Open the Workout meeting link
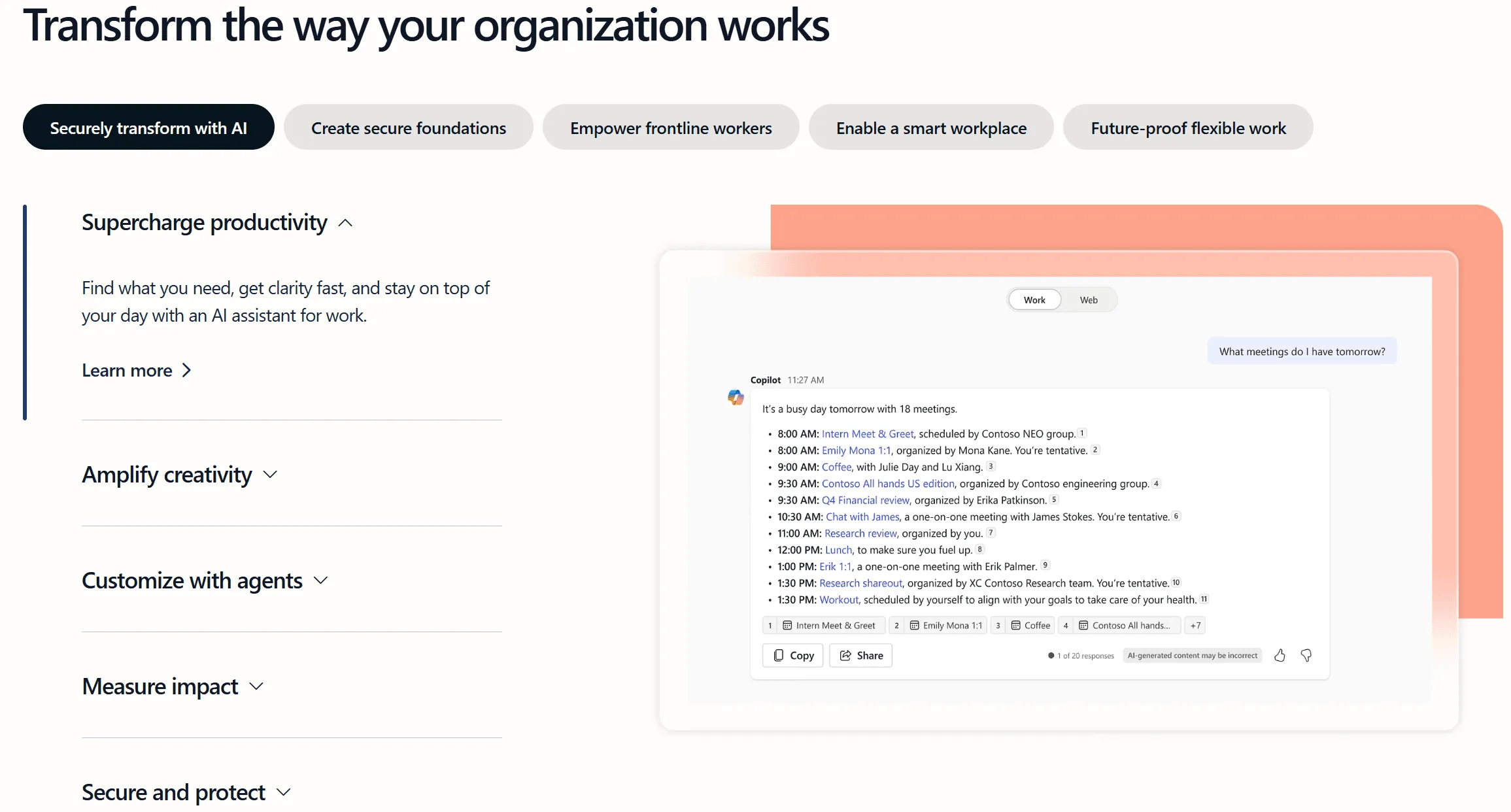Screen dimensions: 1511x812 point(839,600)
